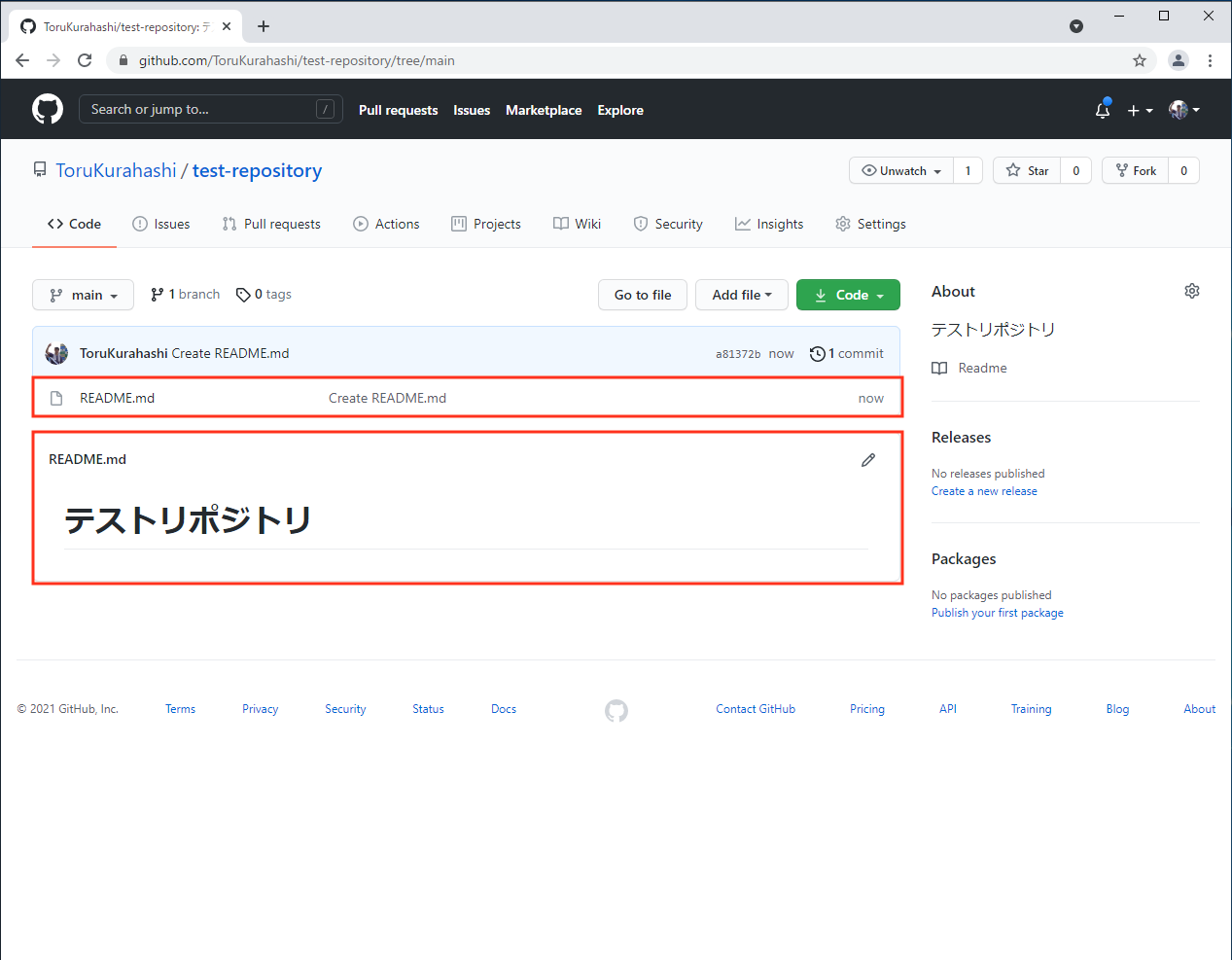Go to Explore
Image resolution: width=1232 pixels, height=960 pixels.
point(620,110)
